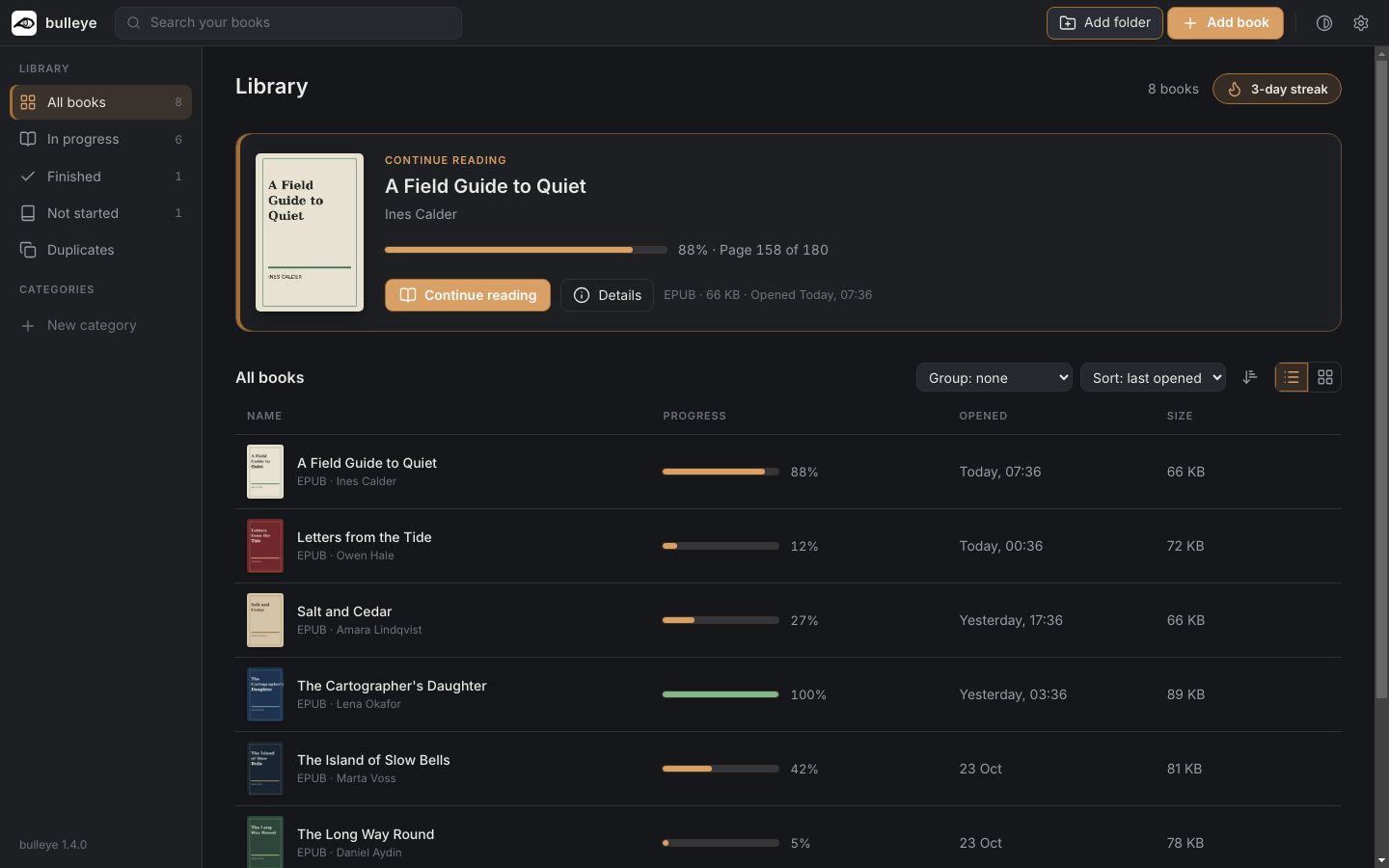Viewport: 1389px width, 868px height.
Task: Create a New category
Action: pos(100,325)
